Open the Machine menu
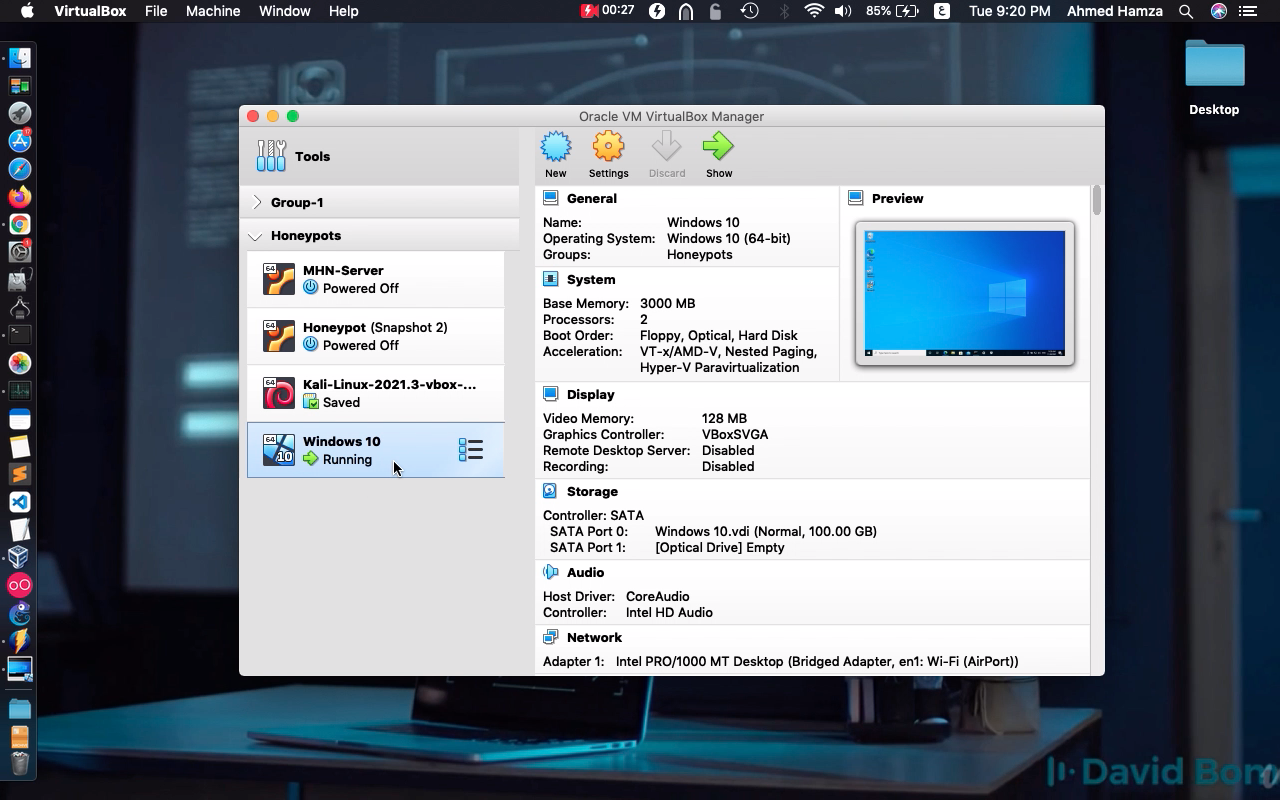The height and width of the screenshot is (800, 1280). [212, 11]
